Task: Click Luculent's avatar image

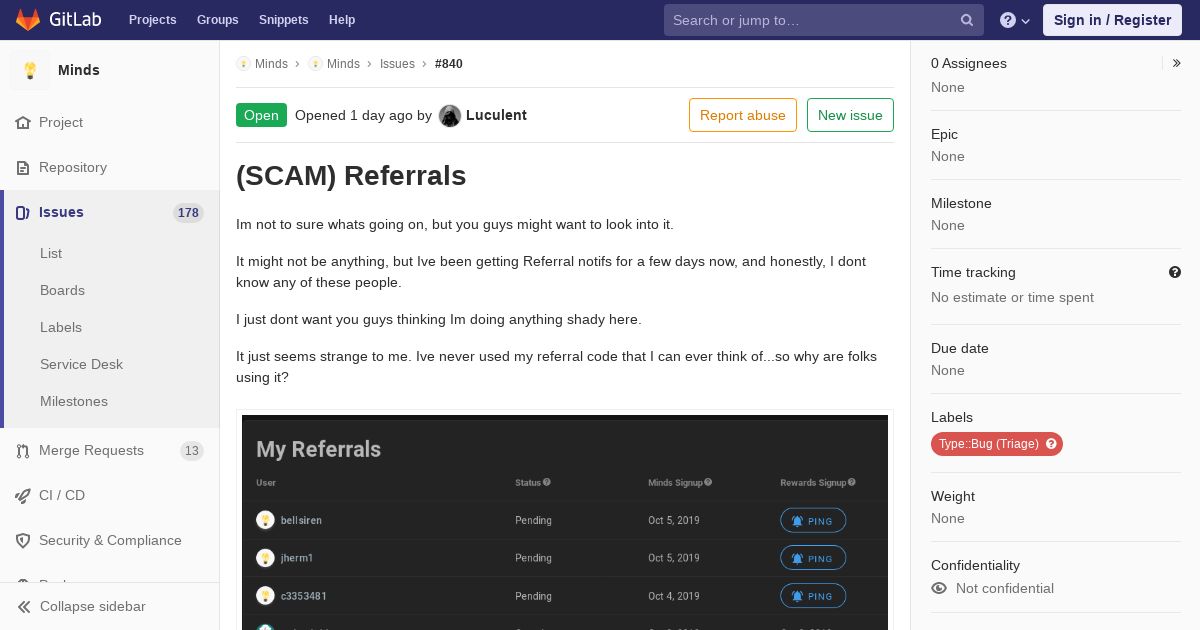Action: point(450,115)
